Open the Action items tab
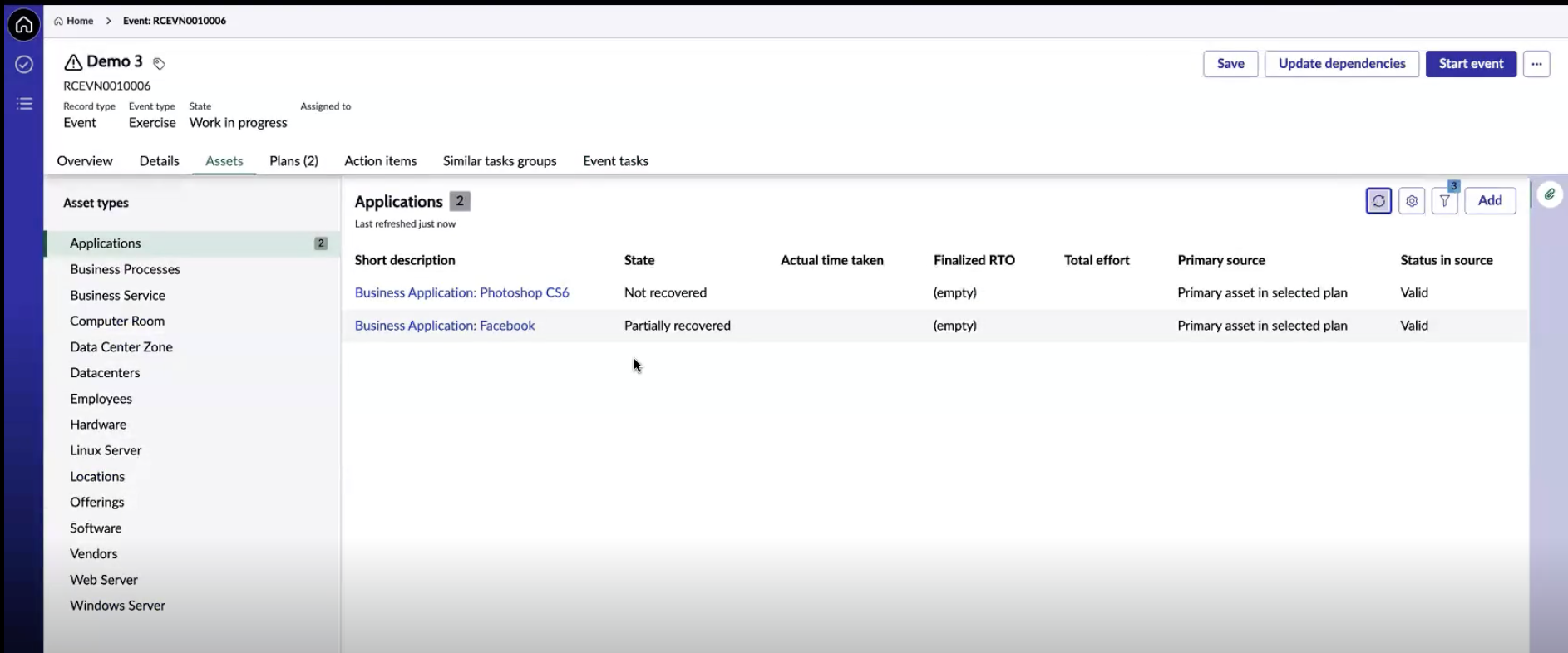 381,161
